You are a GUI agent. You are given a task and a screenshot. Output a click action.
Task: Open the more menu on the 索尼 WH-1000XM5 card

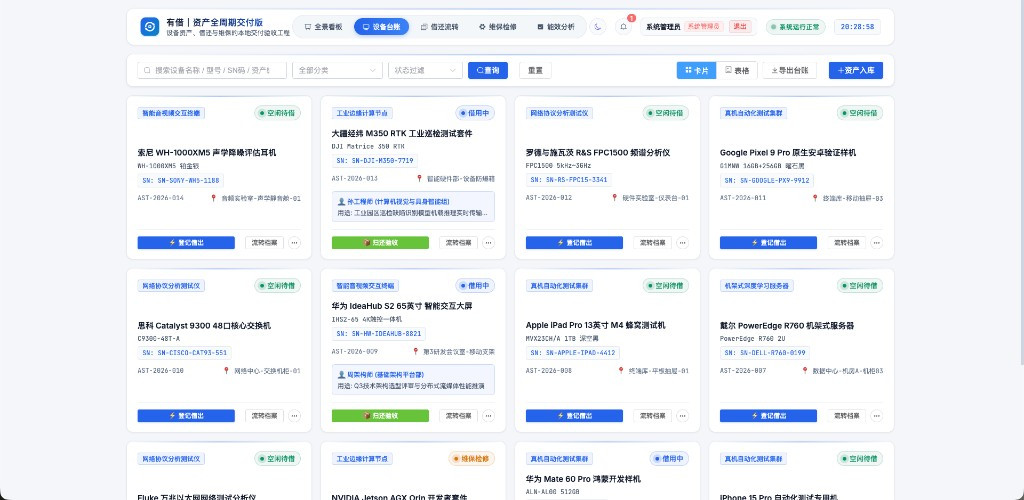point(295,242)
